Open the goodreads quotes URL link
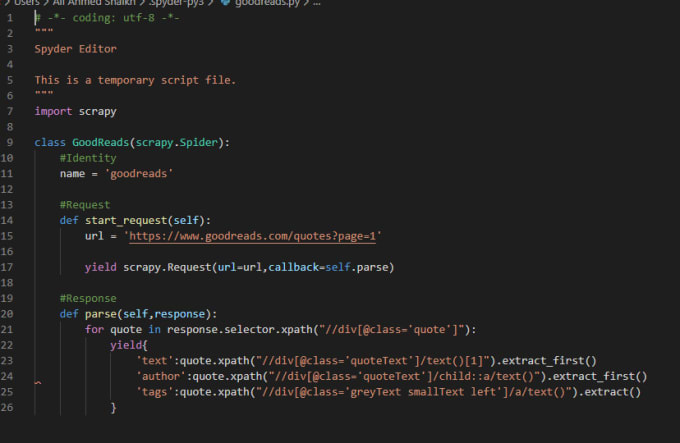The image size is (680, 443). click(x=252, y=236)
